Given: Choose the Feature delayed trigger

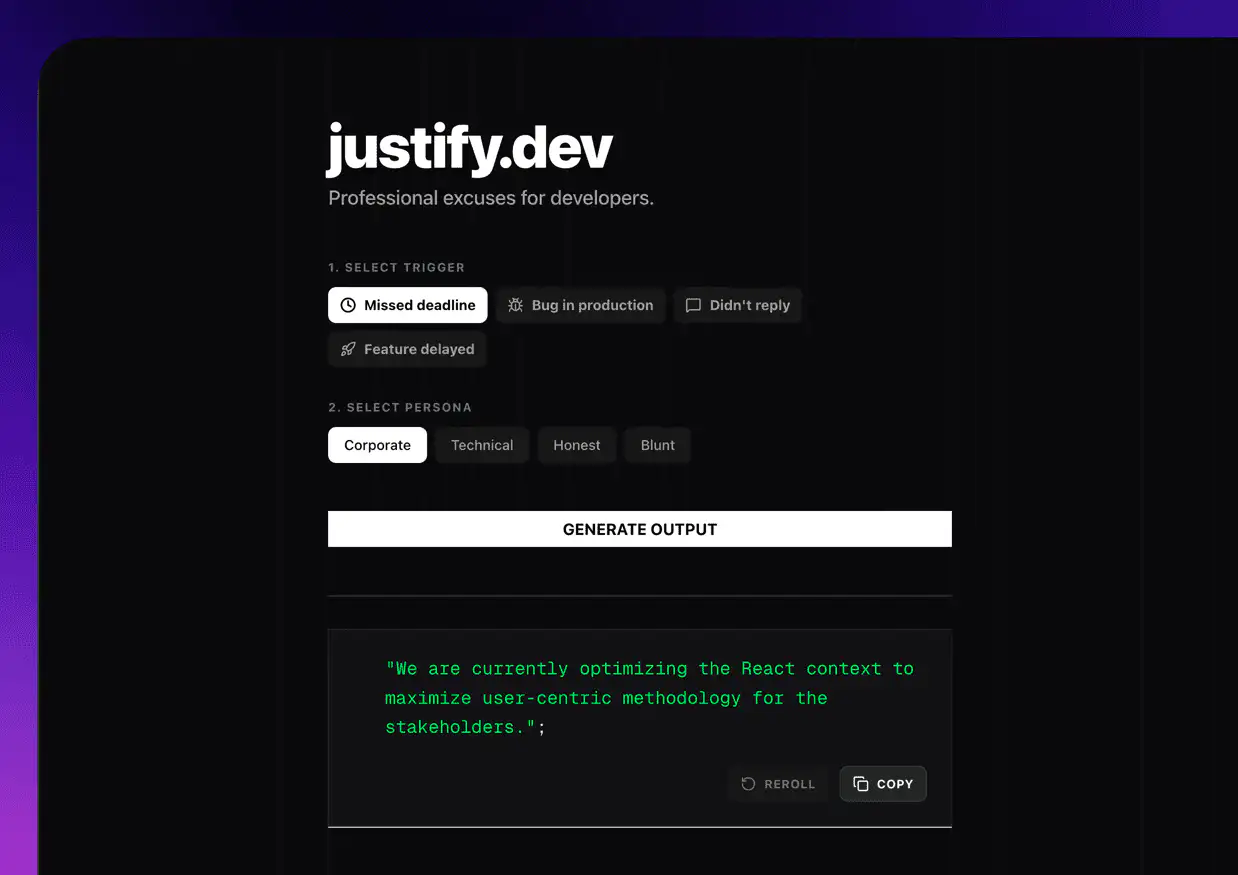Looking at the screenshot, I should [407, 349].
